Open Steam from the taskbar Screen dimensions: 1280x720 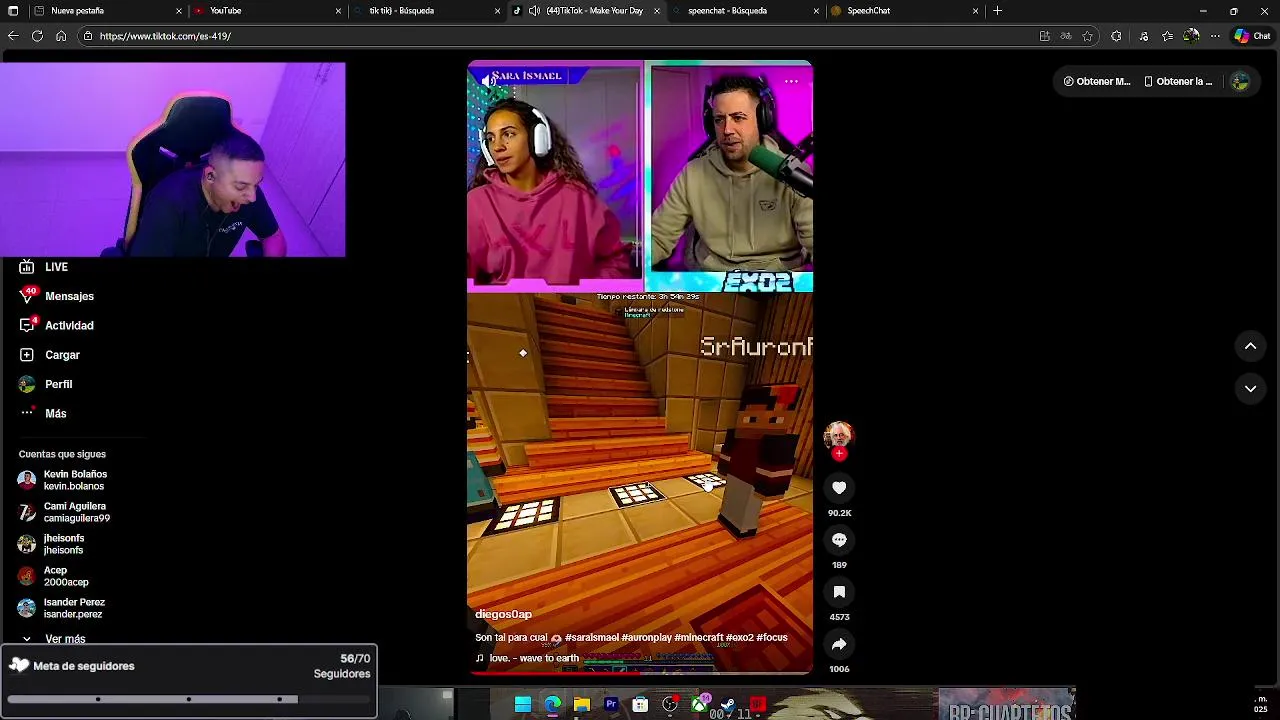pos(728,705)
